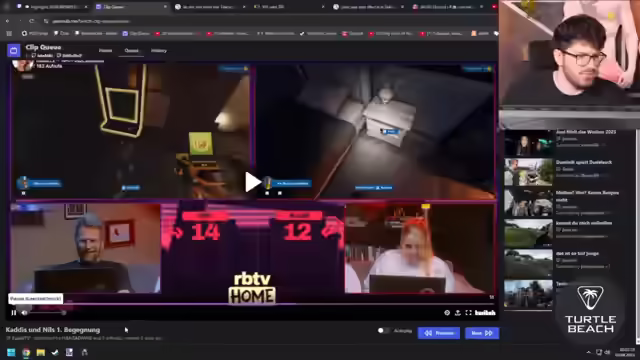
Task: Click the Clip Queue purple logo icon
Action: tap(13, 51)
